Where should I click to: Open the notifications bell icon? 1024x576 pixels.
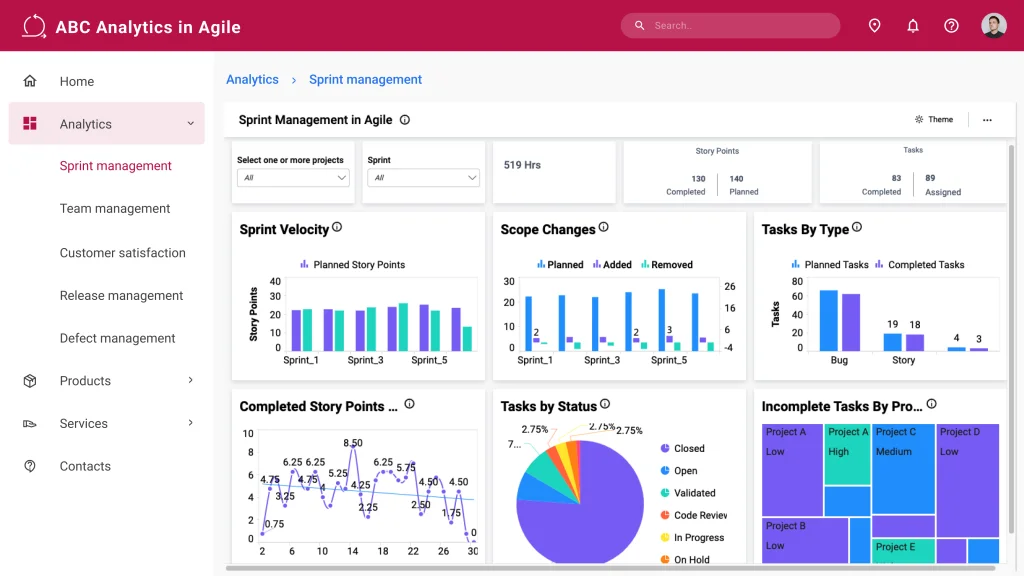913,25
